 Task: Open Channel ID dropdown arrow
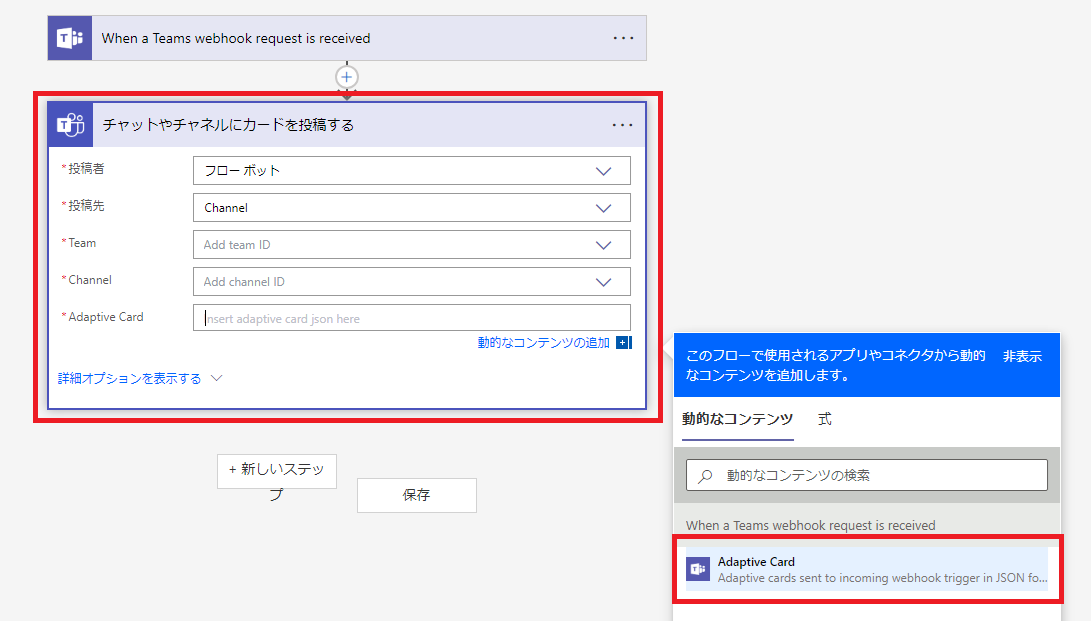(x=603, y=282)
